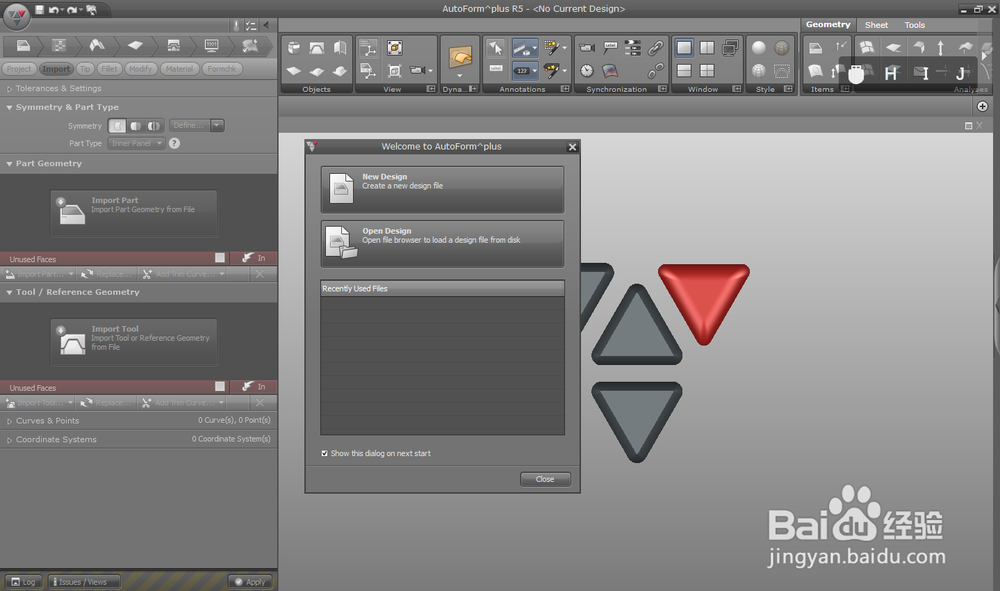
Task: Click the fit-to-view icon in View
Action: 395,48
